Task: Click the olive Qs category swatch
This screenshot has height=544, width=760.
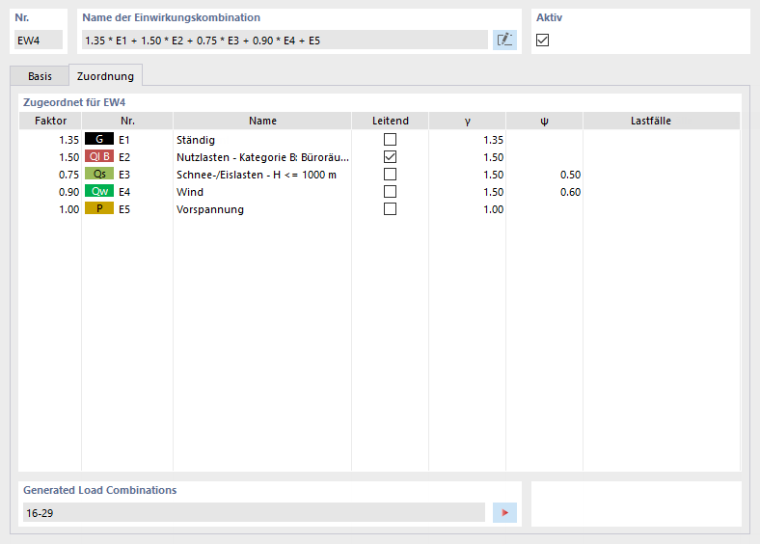Action: pyautogui.click(x=99, y=174)
